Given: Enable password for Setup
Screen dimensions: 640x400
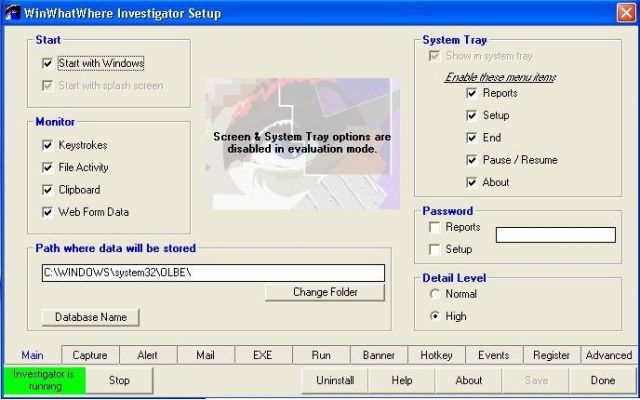Looking at the screenshot, I should point(435,249).
